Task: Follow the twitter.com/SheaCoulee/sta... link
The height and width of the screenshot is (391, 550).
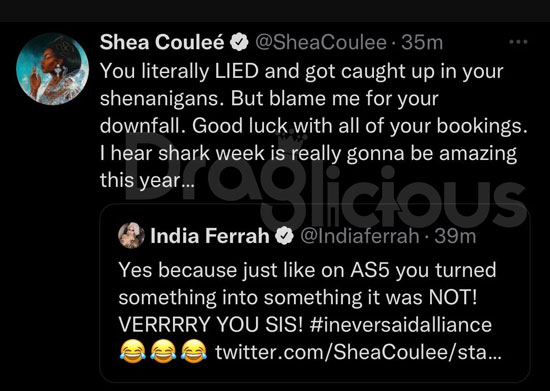Action: point(358,352)
